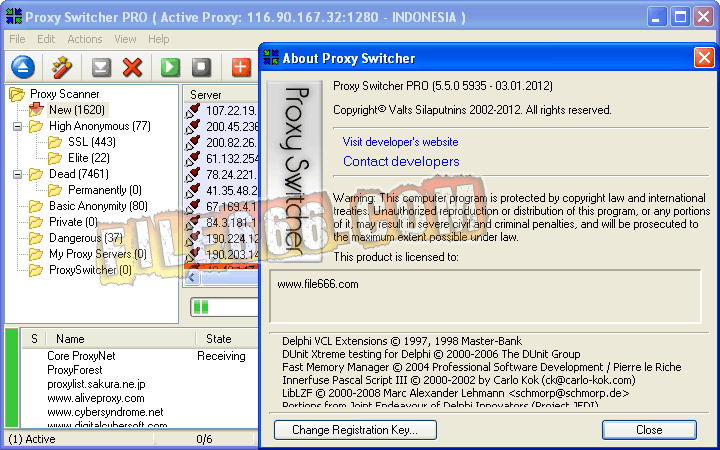Select server row 107.22.19
720x450 pixels.
(221, 110)
